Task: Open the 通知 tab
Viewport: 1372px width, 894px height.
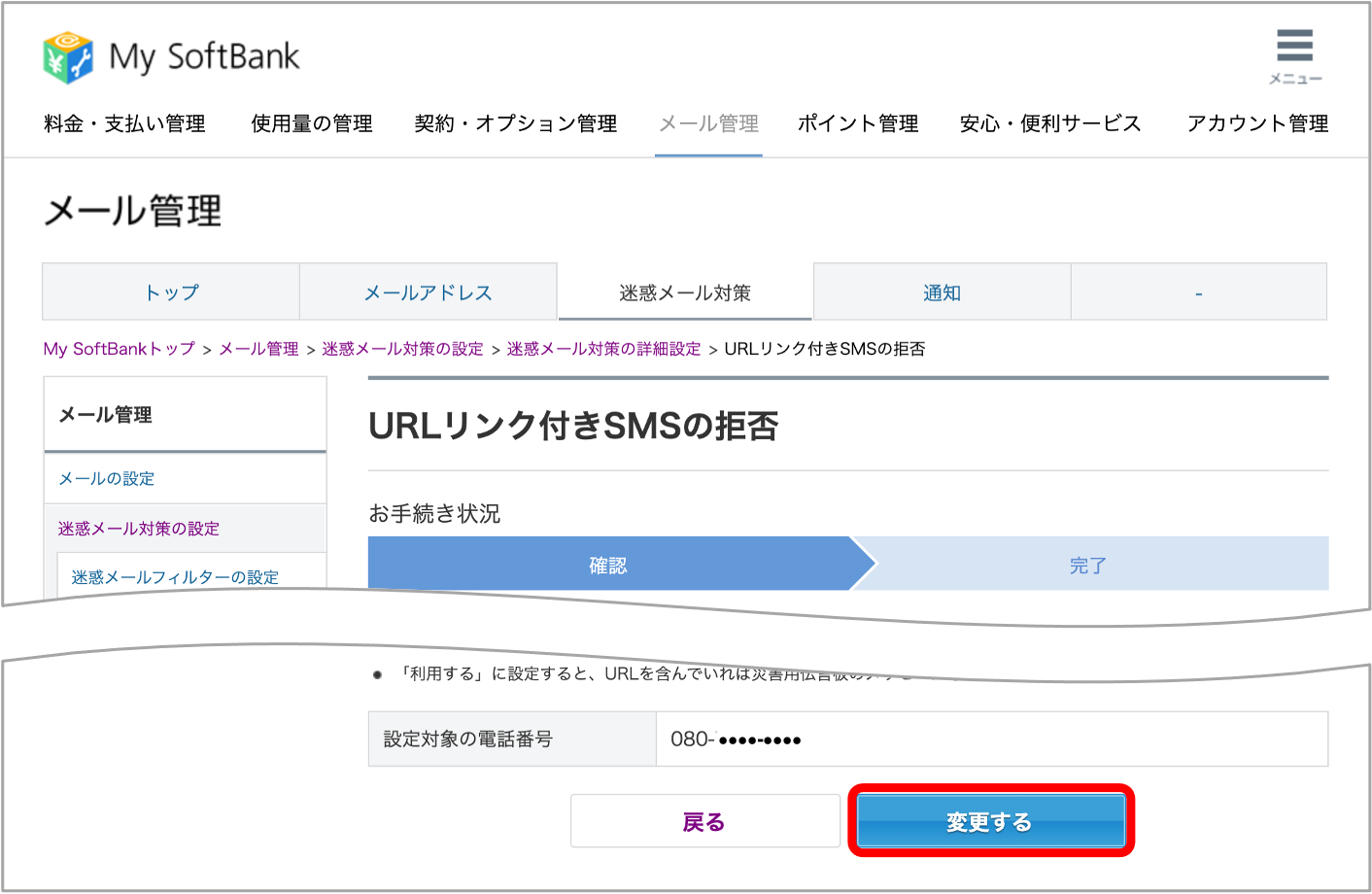Action: tap(943, 292)
